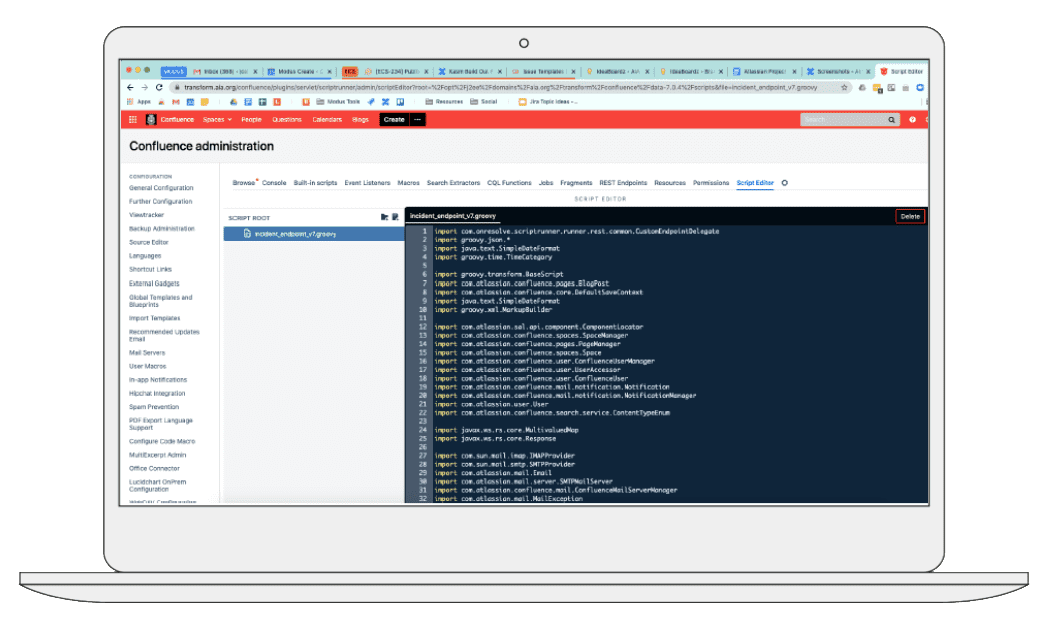
Task: Click the Delete button in editor
Action: tap(910, 217)
